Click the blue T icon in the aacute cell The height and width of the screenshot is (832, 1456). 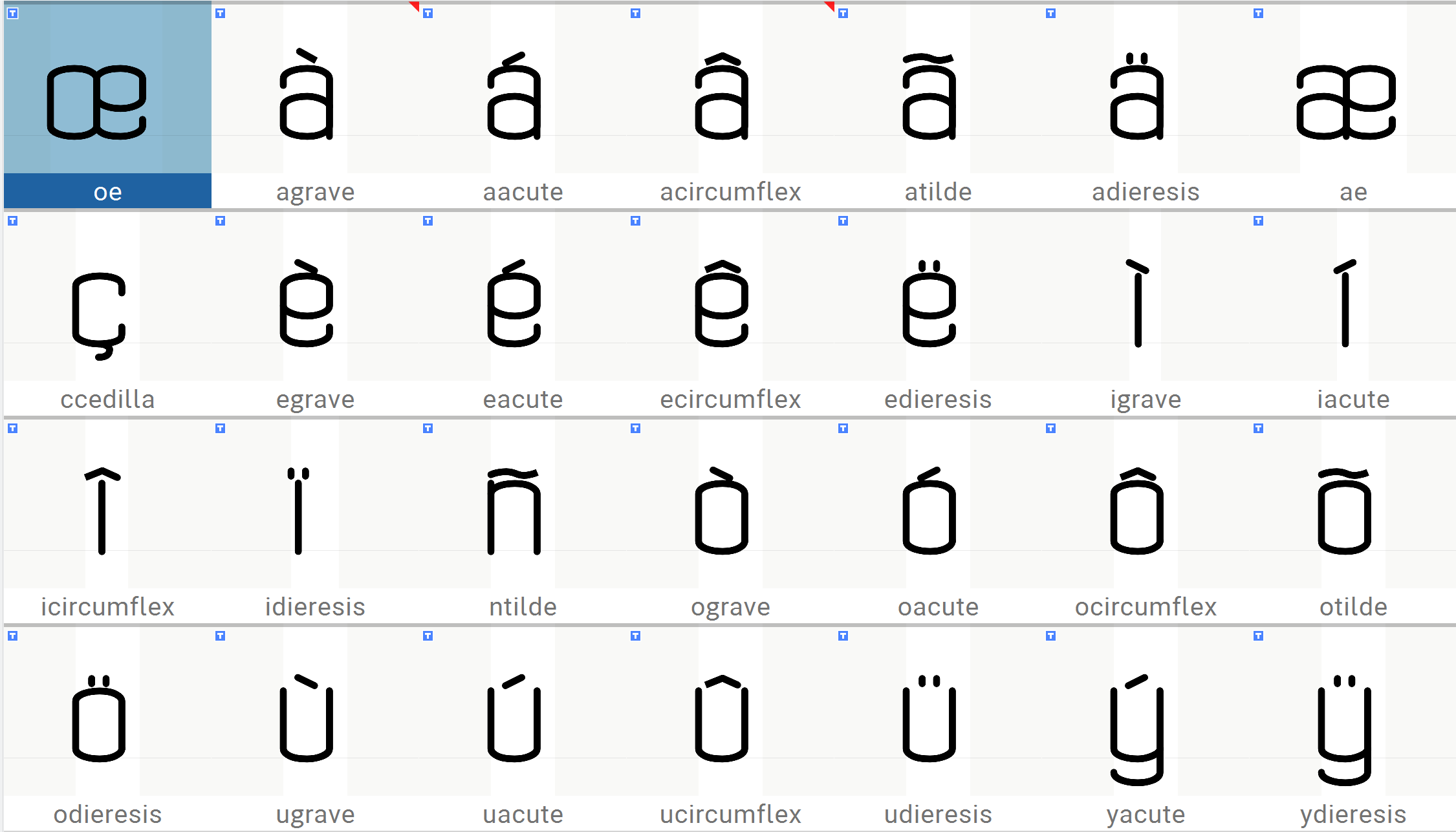(428, 14)
